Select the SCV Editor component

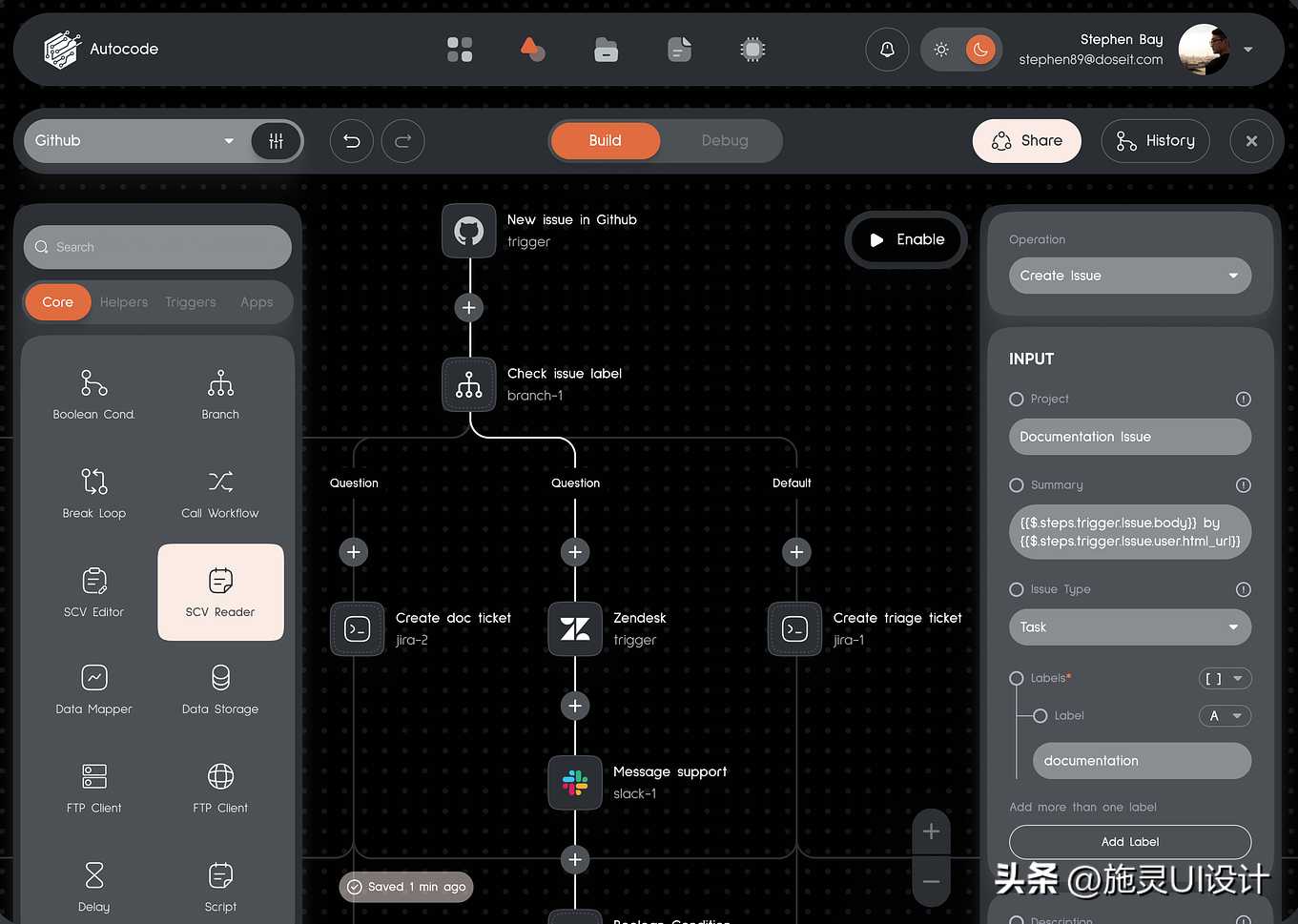[93, 592]
